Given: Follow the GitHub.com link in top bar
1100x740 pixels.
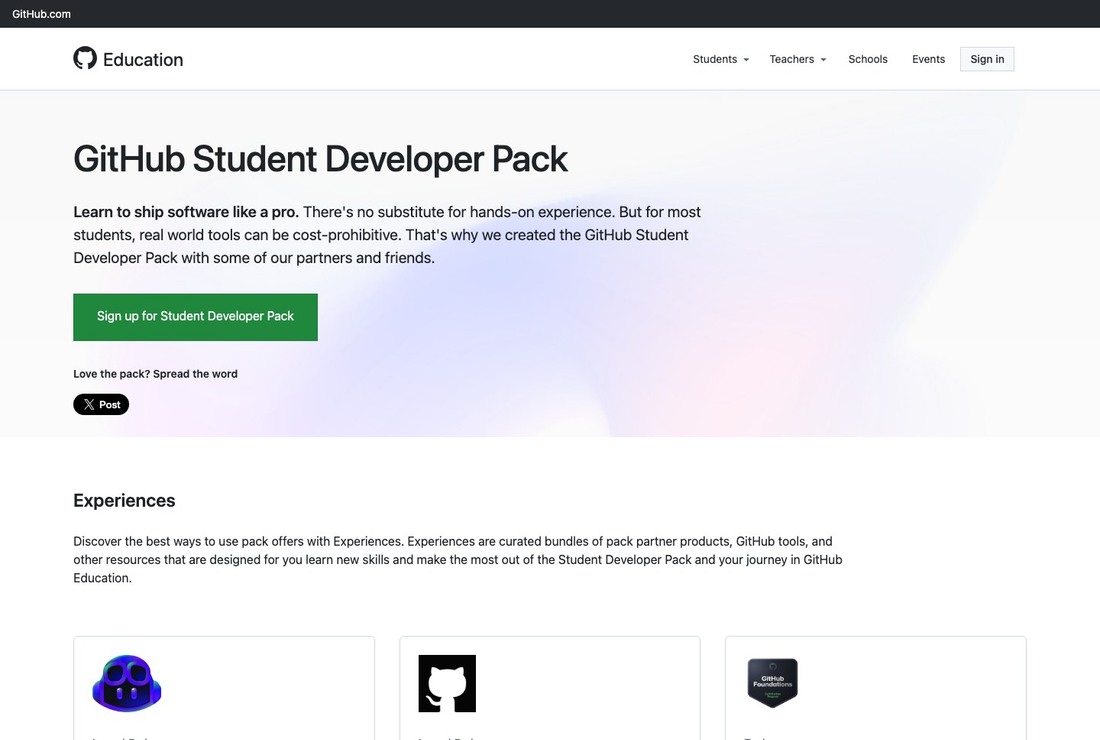Looking at the screenshot, I should [41, 14].
